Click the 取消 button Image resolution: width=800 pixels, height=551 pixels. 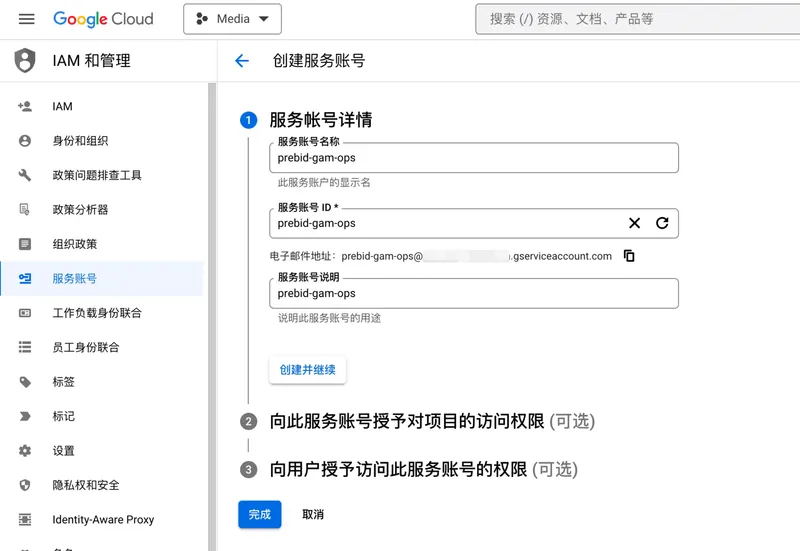click(313, 514)
